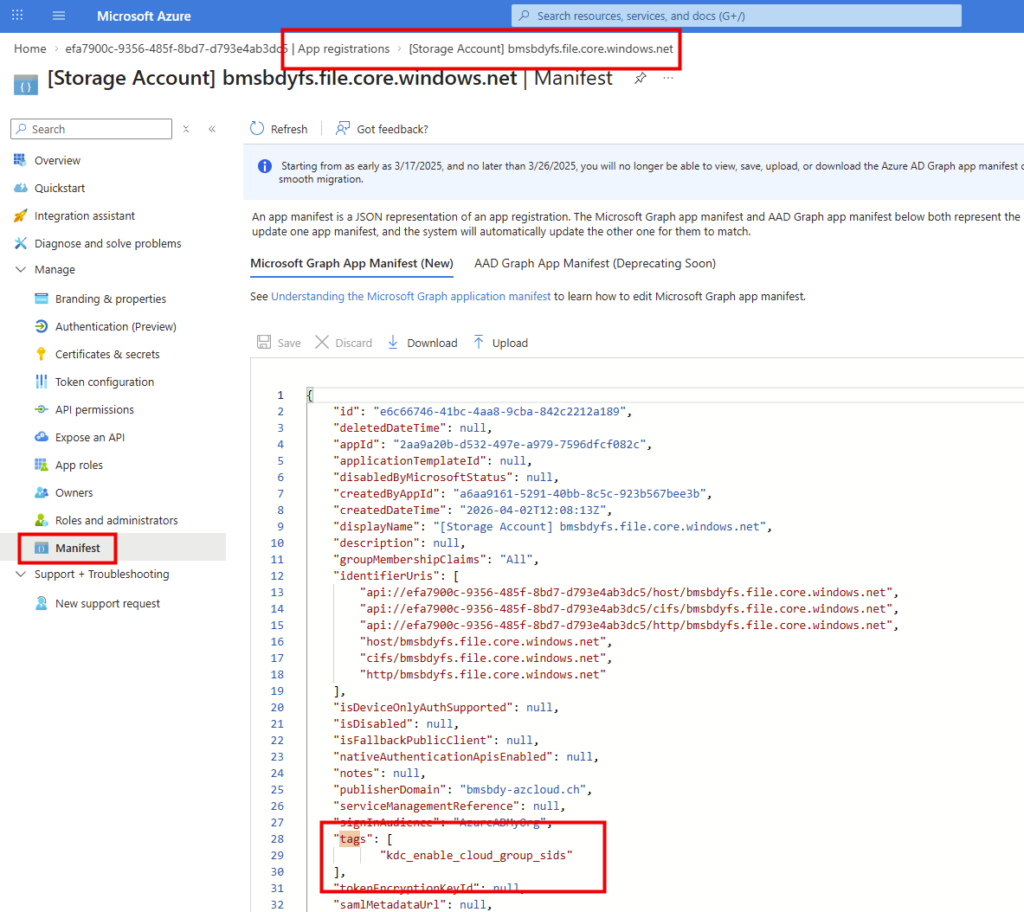
Task: Open the Azure portal hamburger menu
Action: [59, 16]
